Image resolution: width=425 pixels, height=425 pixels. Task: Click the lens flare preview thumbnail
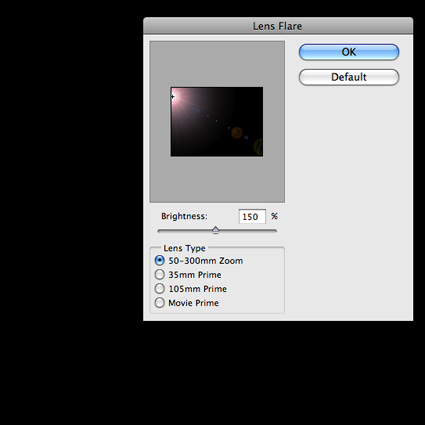[x=217, y=122]
